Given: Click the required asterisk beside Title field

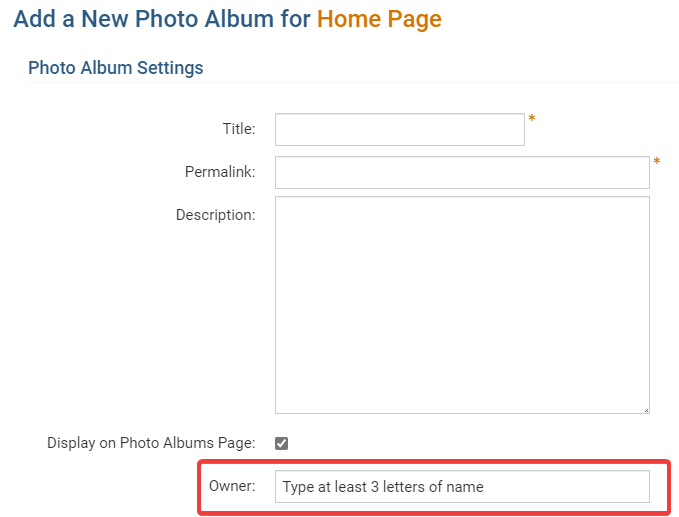Looking at the screenshot, I should pos(532,120).
